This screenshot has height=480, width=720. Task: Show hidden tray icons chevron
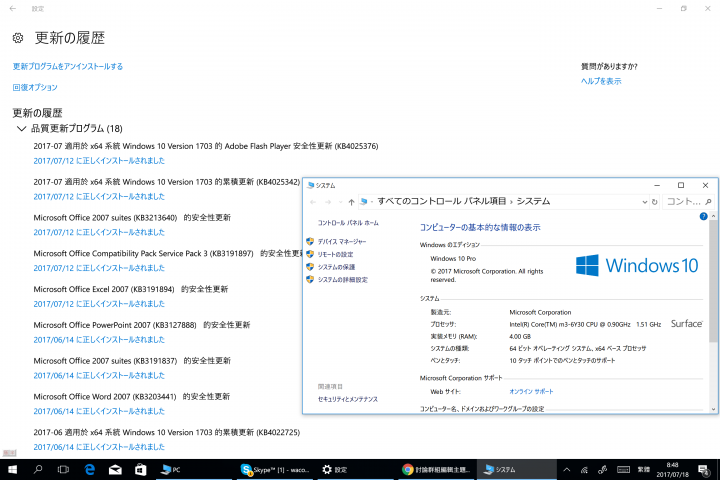(x=567, y=469)
